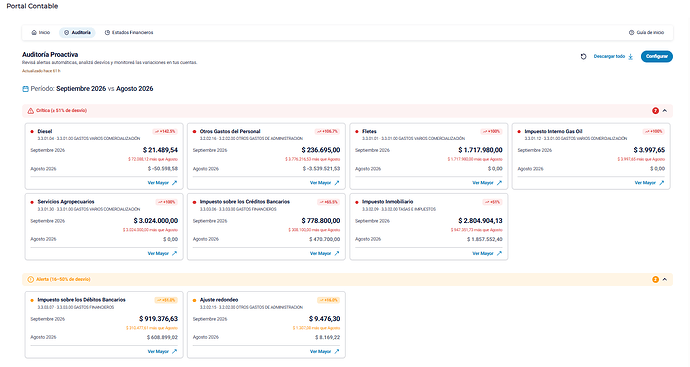This screenshot has height=367, width=690.
Task: Click the Configurar button
Action: coord(657,56)
